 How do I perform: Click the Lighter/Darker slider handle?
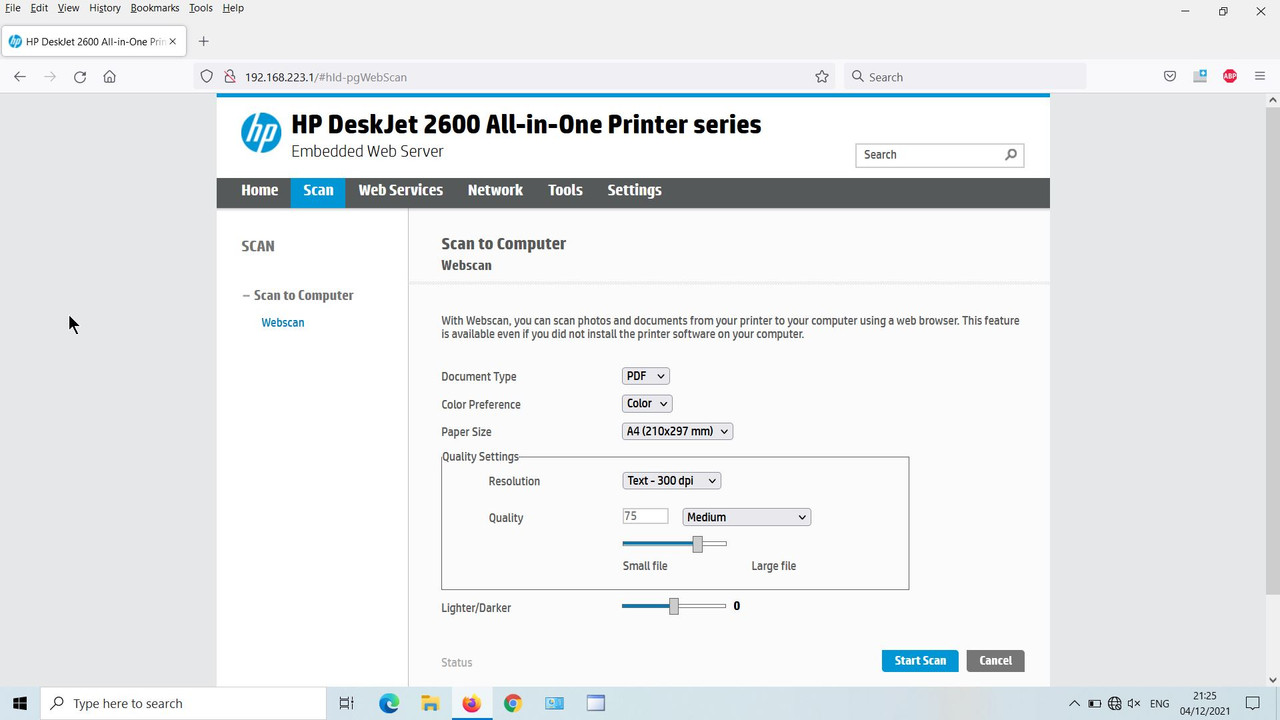tap(674, 606)
